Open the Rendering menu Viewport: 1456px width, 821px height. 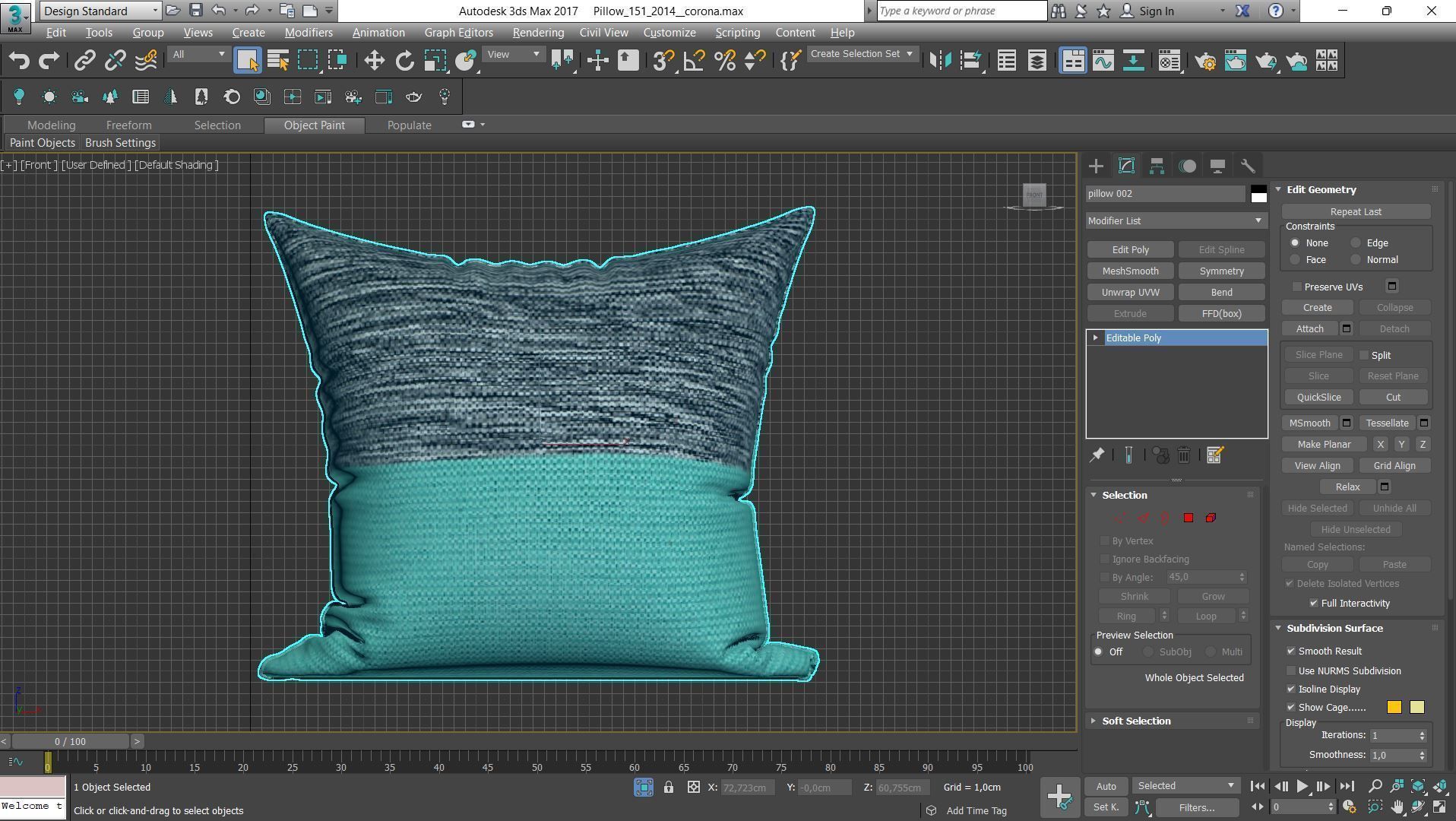click(x=538, y=33)
